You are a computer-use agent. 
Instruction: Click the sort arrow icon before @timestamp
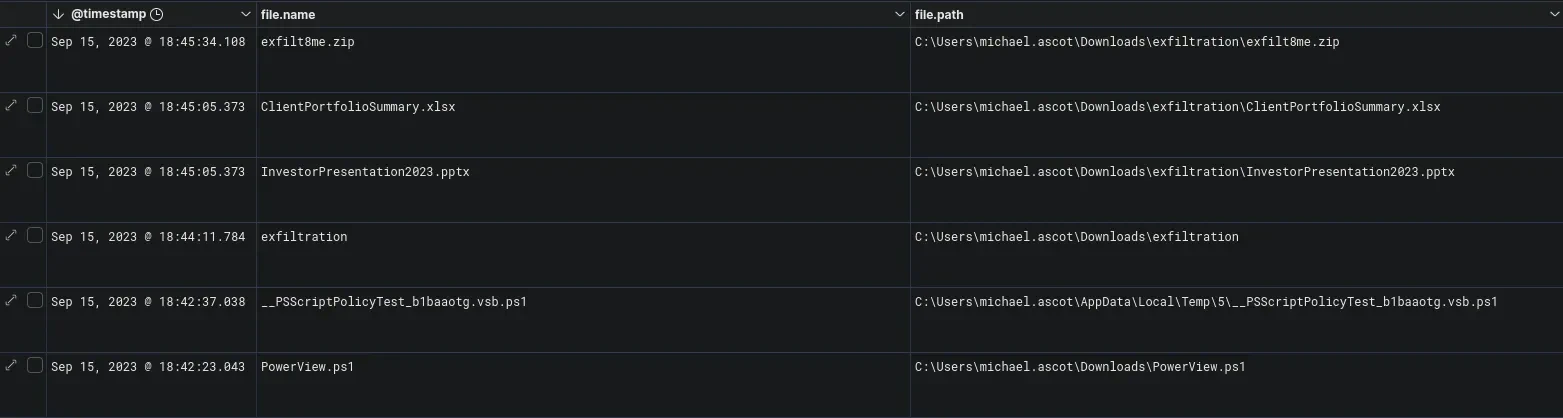click(59, 15)
